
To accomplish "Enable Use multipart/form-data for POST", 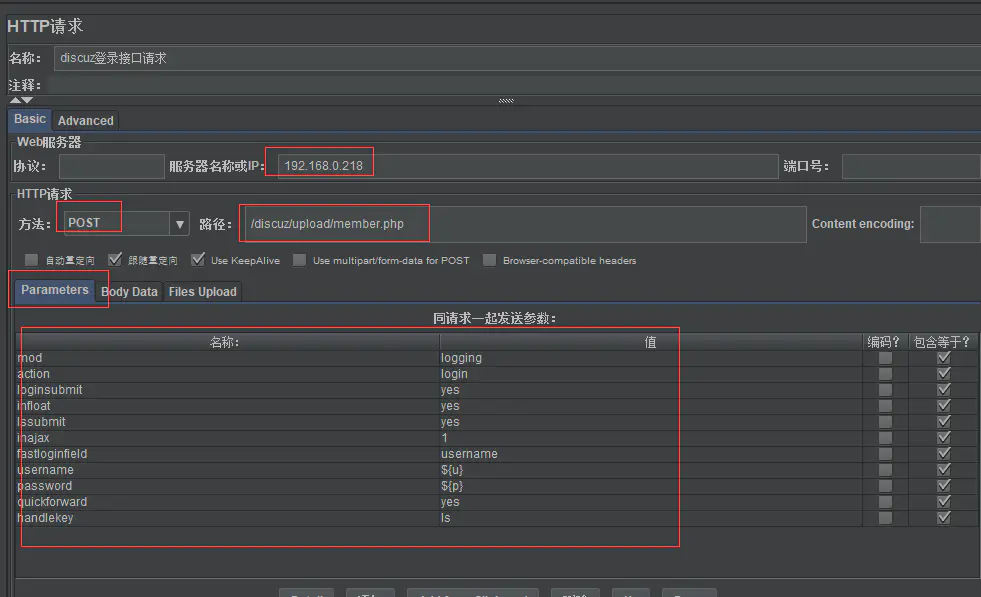I will pos(300,260).
